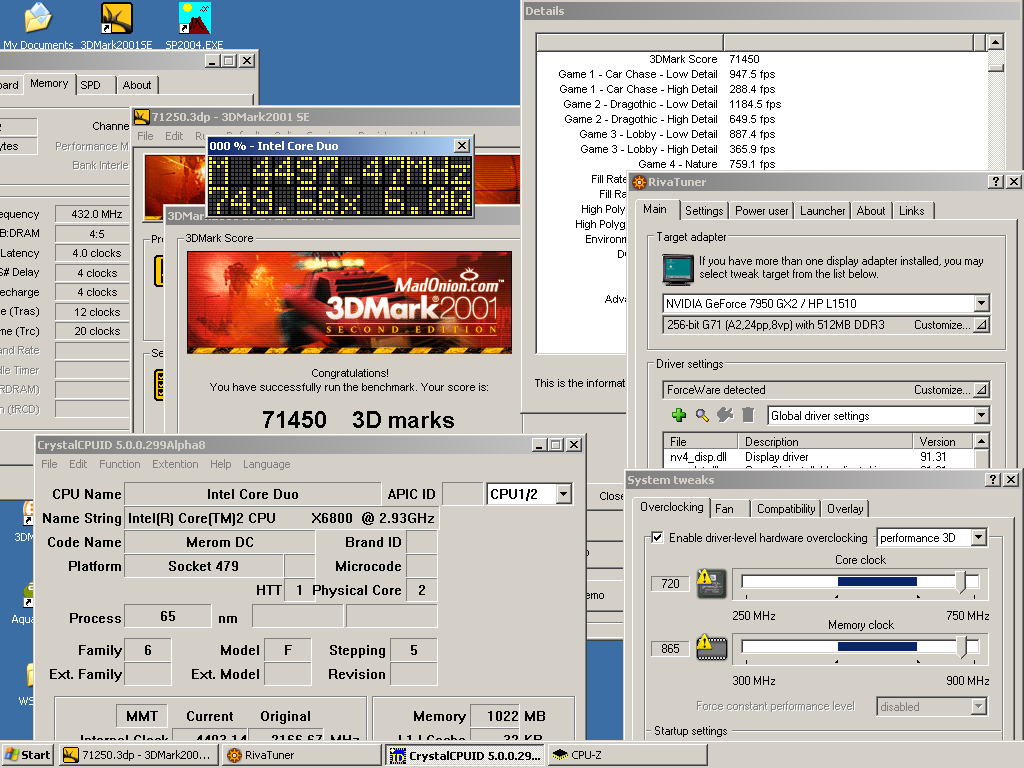
Task: Open the Edit menu in CrystalCPUID
Action: [x=78, y=464]
